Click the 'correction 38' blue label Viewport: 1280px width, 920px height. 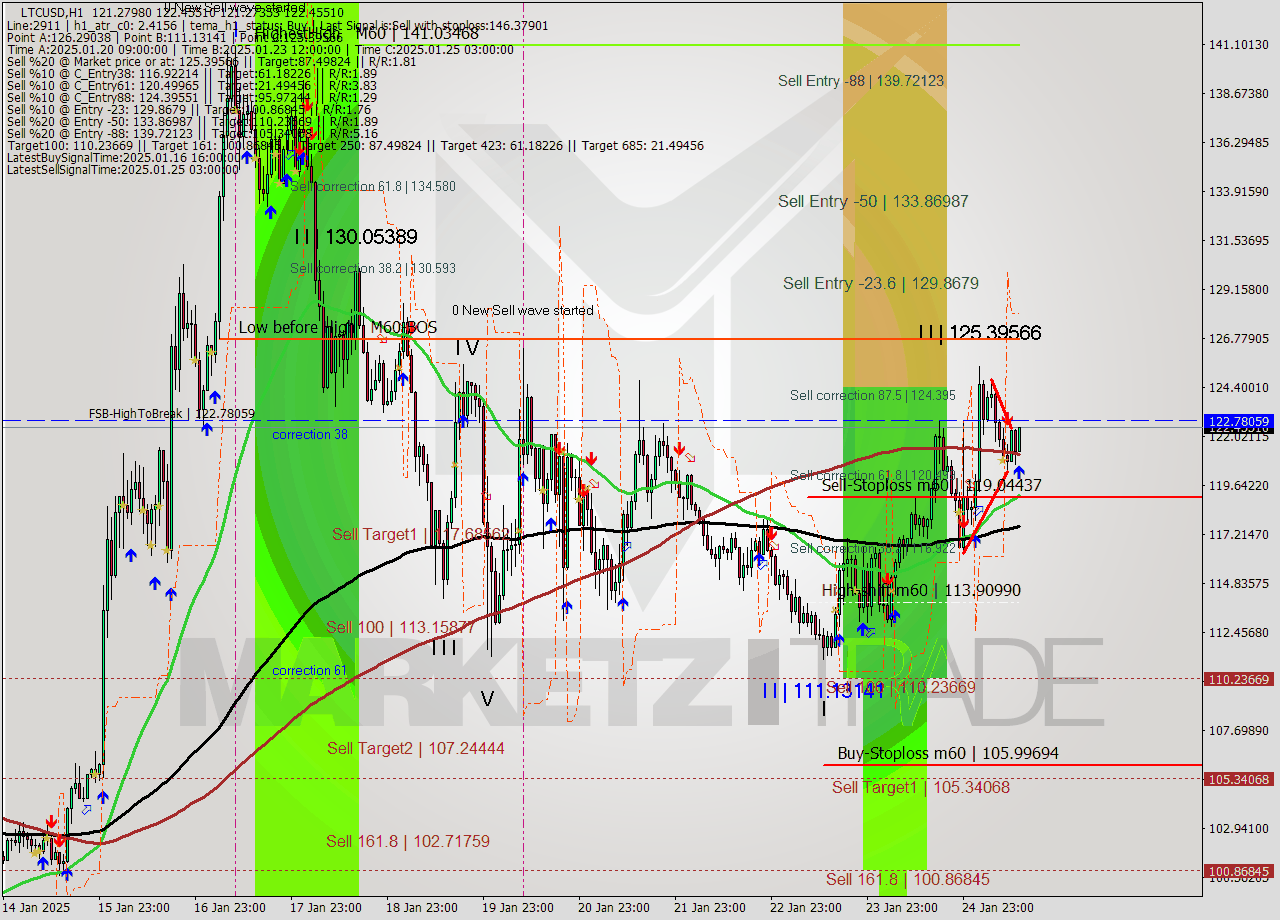pyautogui.click(x=310, y=434)
